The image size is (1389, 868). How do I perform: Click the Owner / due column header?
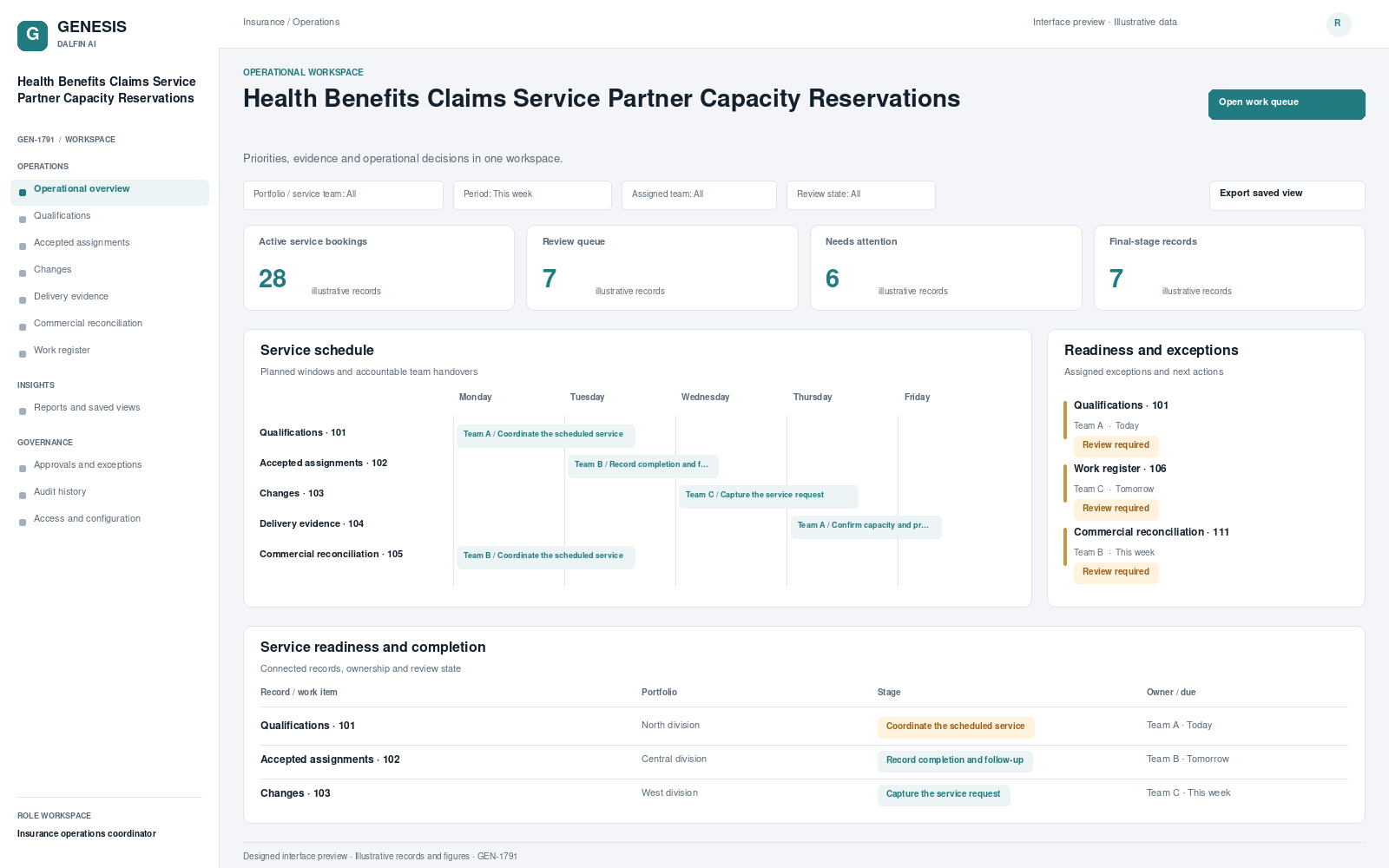[x=1171, y=693]
